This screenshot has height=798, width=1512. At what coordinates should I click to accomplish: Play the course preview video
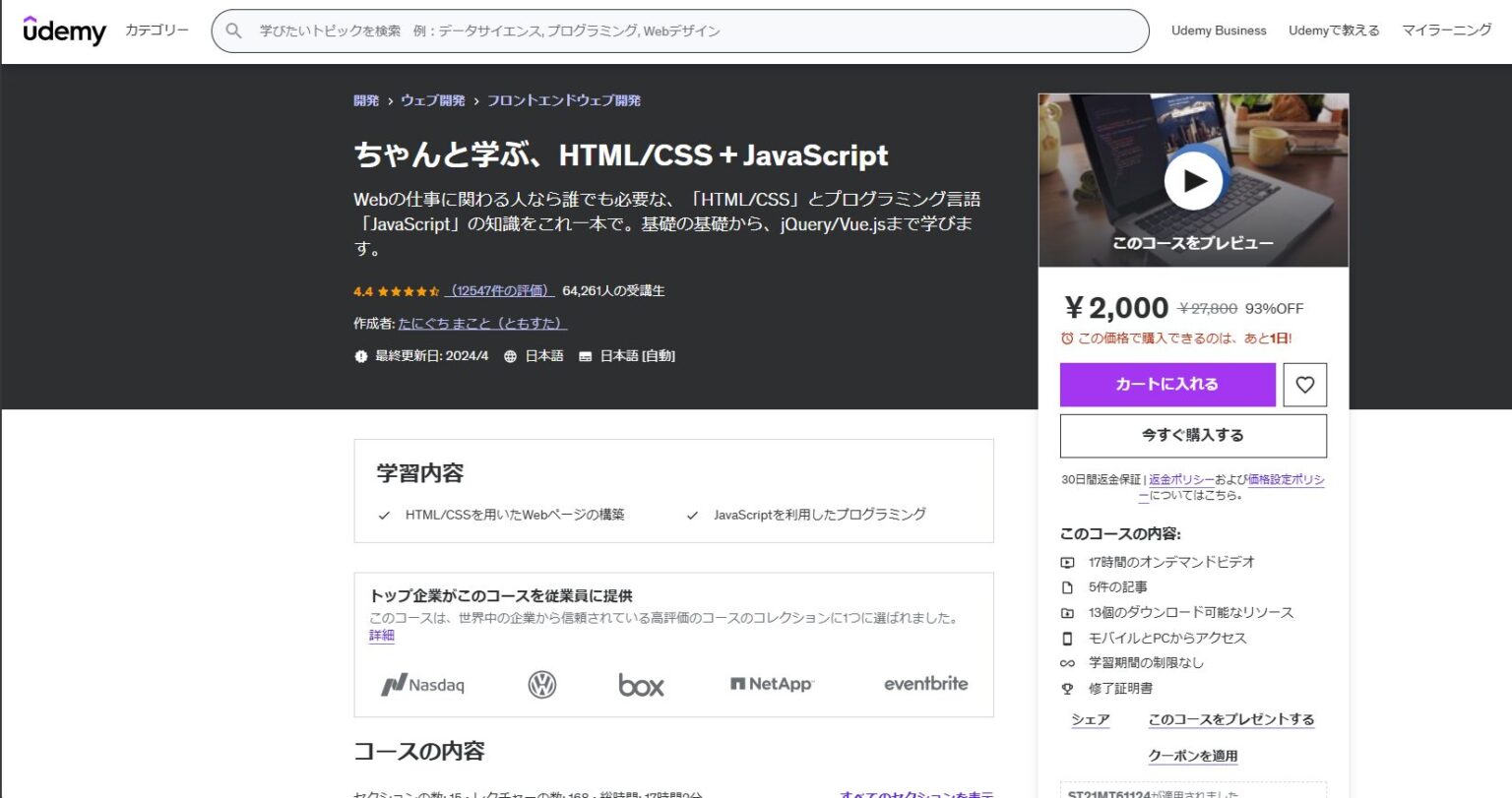(x=1194, y=179)
